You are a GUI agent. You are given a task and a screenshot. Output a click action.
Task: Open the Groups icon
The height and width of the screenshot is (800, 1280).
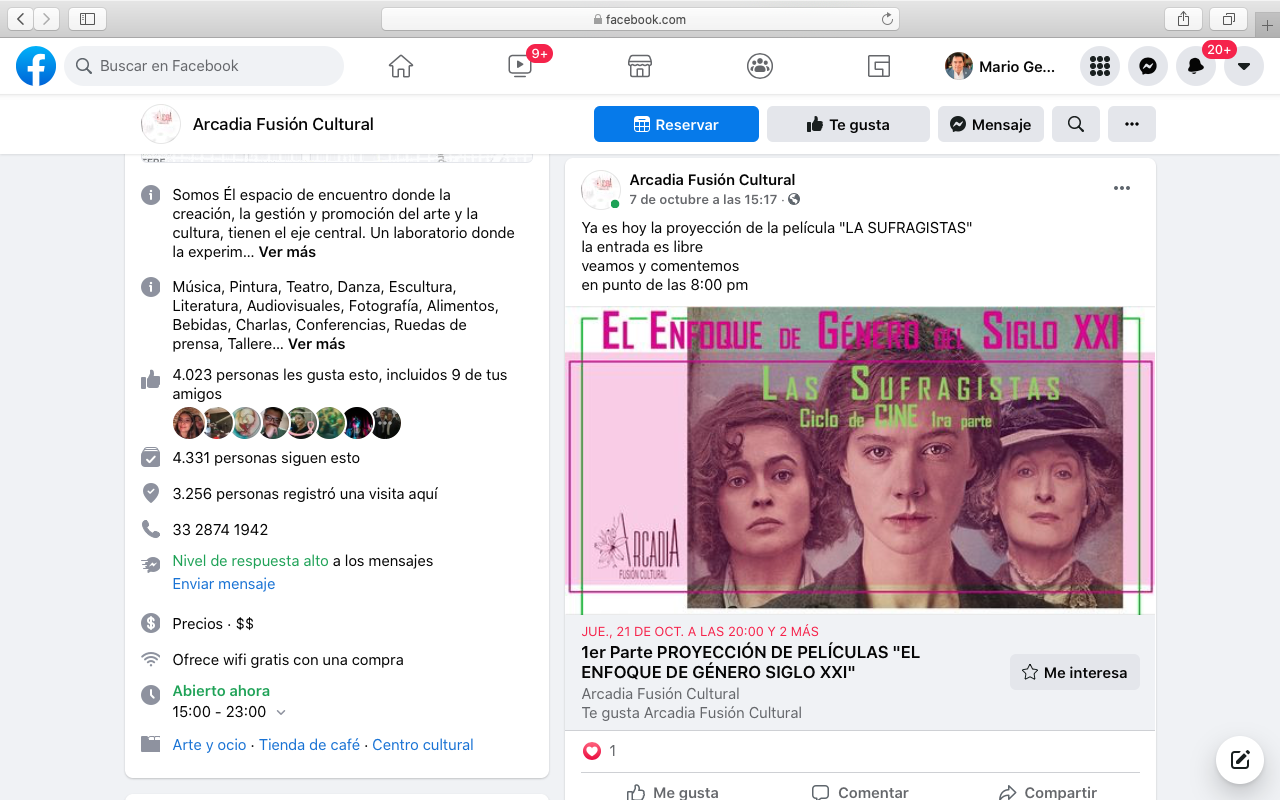pos(760,66)
